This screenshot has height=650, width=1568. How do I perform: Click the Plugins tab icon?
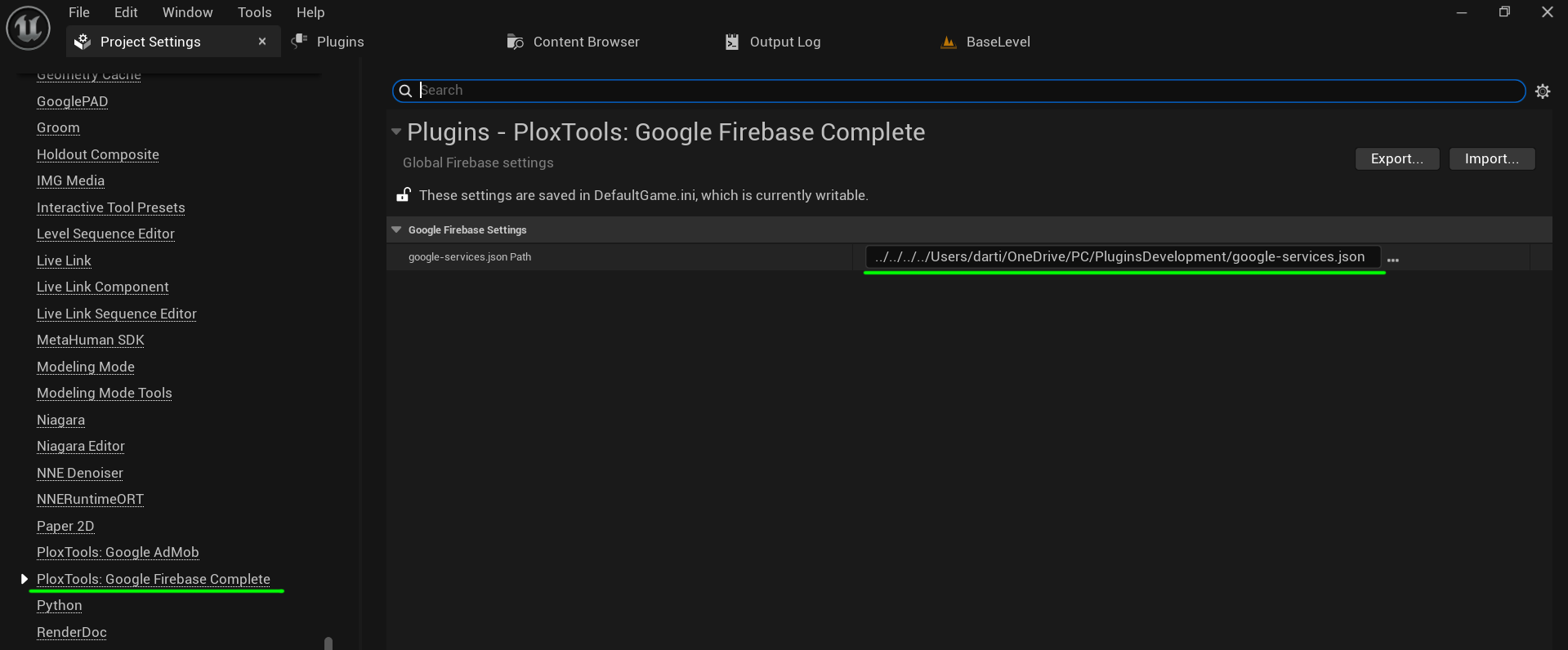click(300, 42)
